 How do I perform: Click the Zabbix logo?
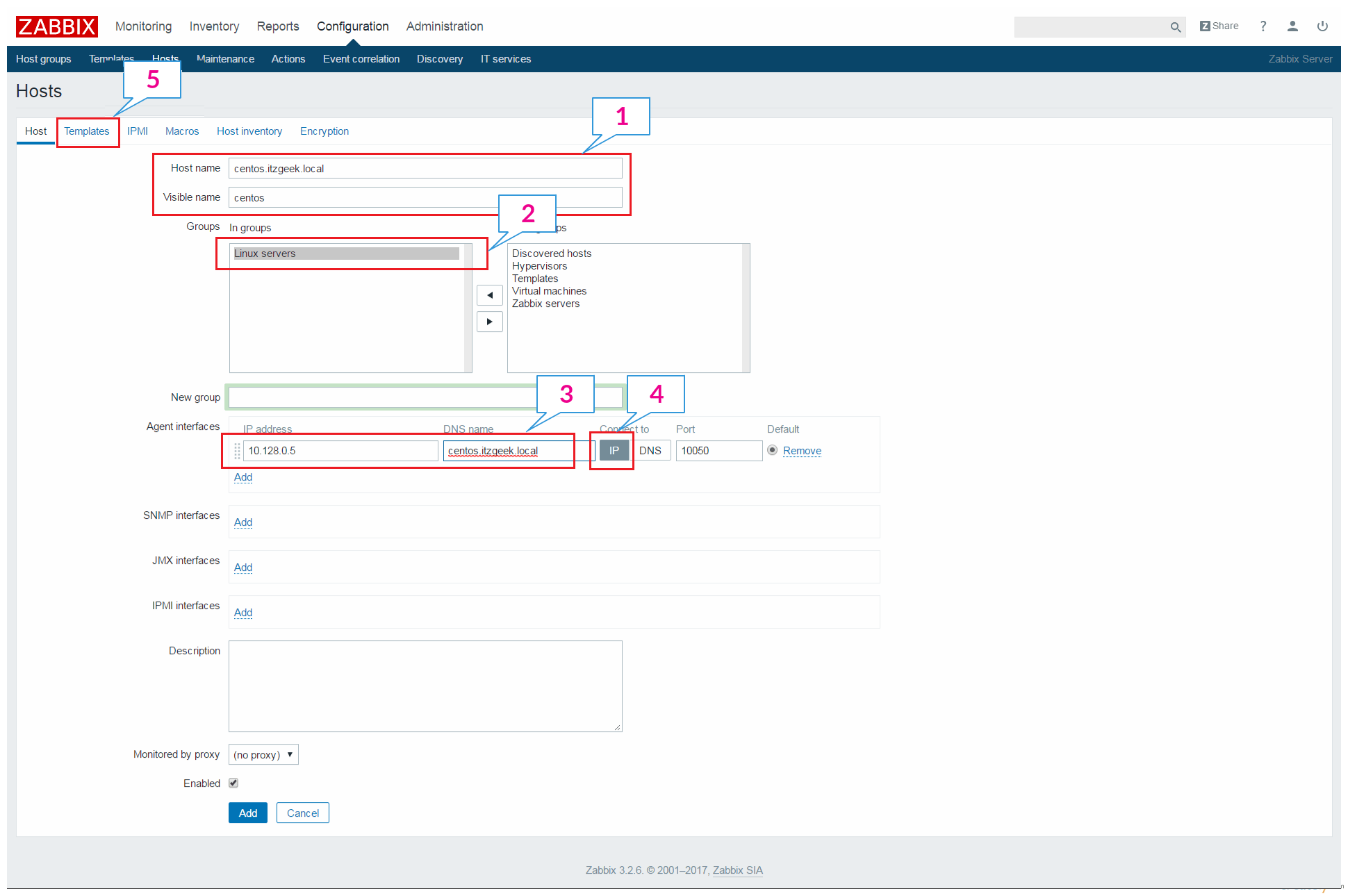tap(57, 26)
